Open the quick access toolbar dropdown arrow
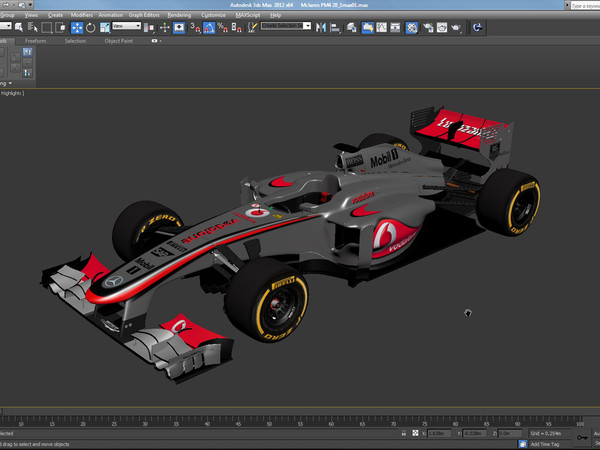 click(x=30, y=5)
